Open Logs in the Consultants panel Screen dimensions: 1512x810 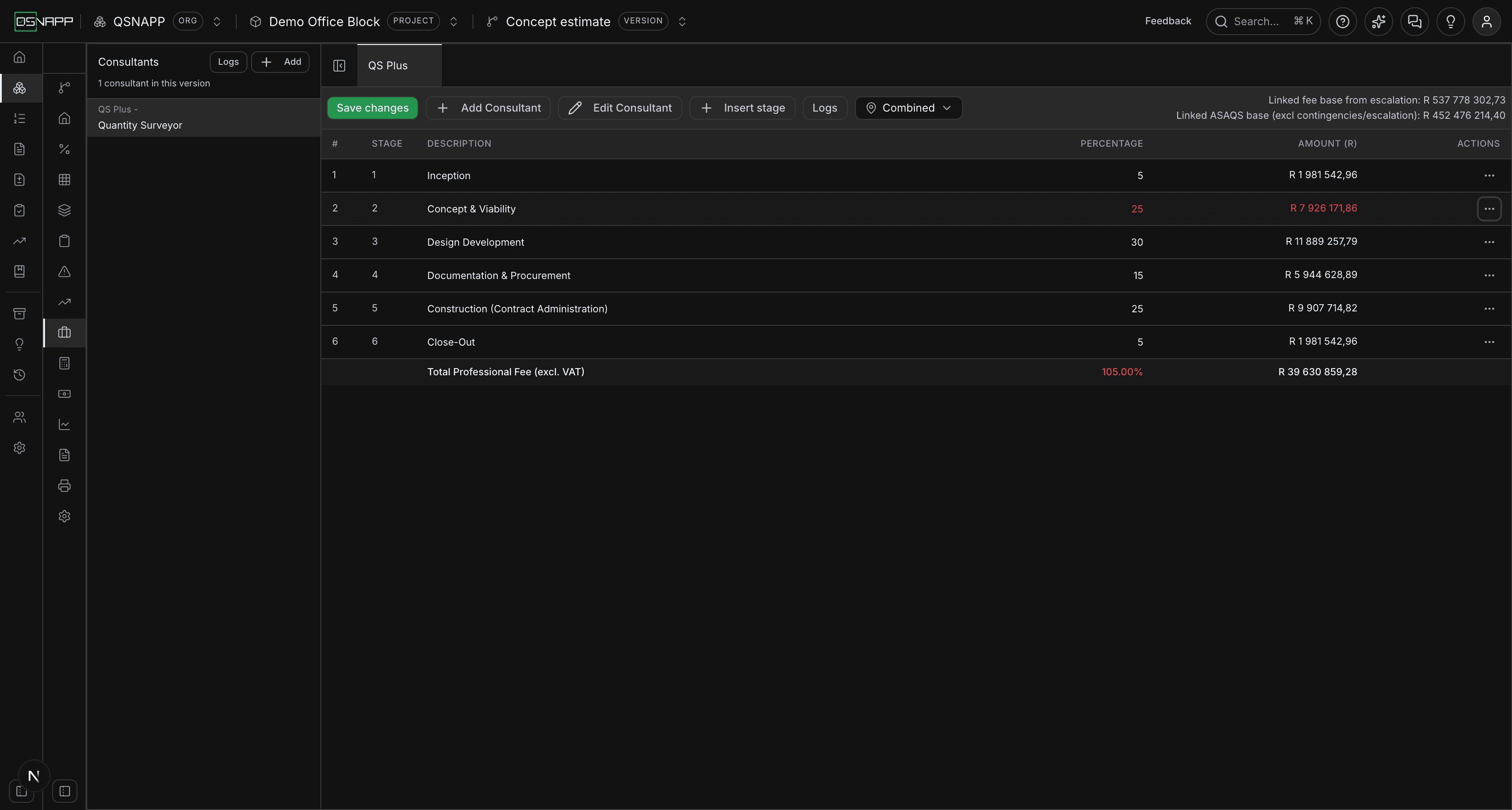pyautogui.click(x=228, y=62)
